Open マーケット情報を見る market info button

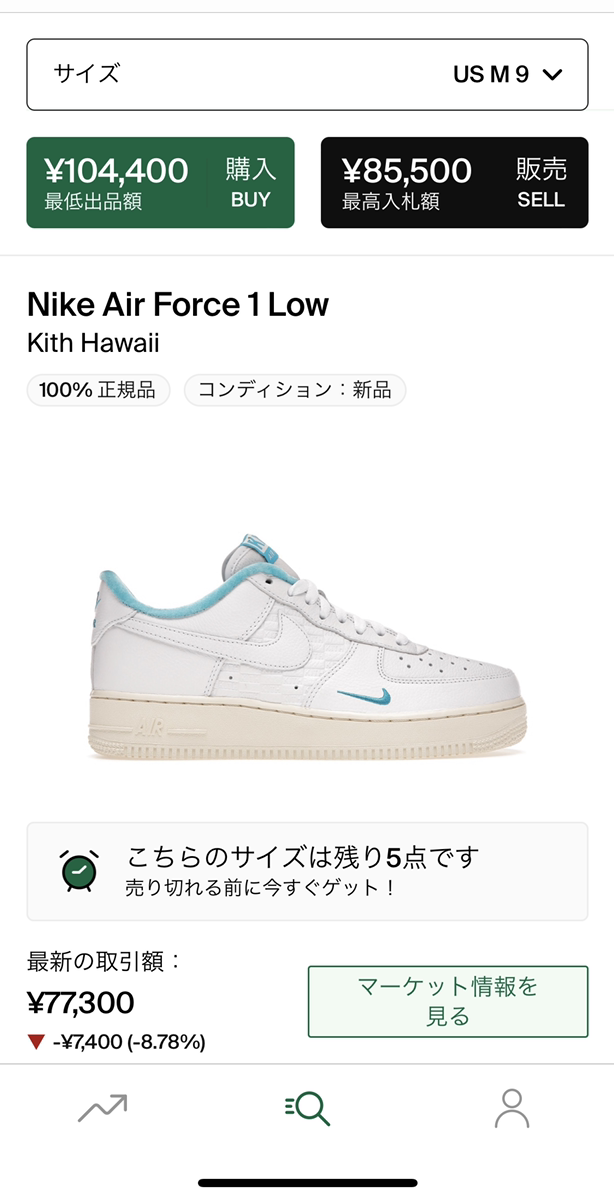pyautogui.click(x=447, y=1001)
